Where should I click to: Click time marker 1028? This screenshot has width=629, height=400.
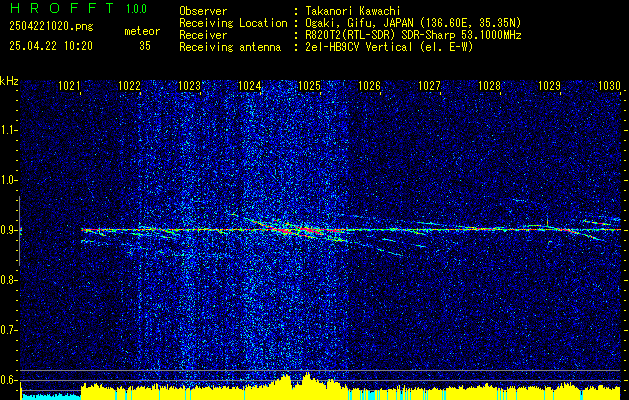click(x=490, y=85)
